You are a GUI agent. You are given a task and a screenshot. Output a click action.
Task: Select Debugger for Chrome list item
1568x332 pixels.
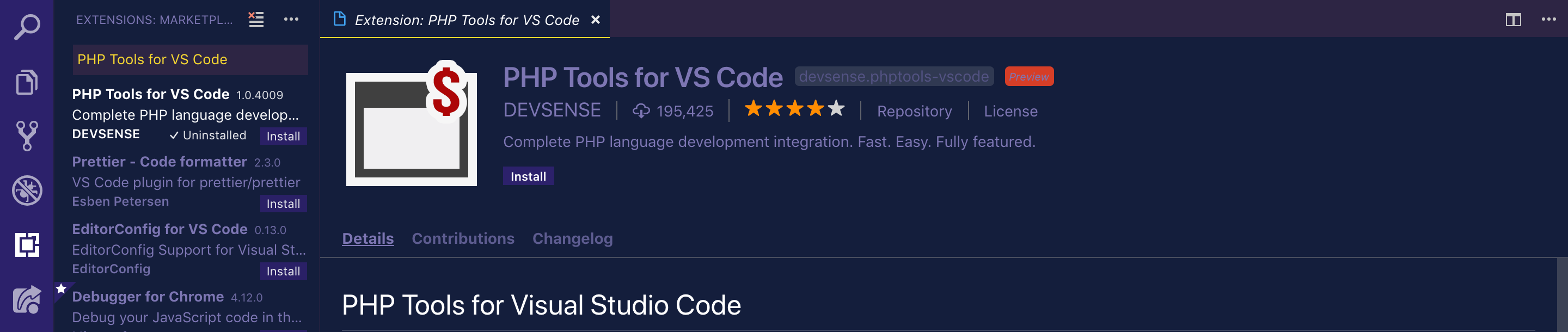(x=186, y=308)
